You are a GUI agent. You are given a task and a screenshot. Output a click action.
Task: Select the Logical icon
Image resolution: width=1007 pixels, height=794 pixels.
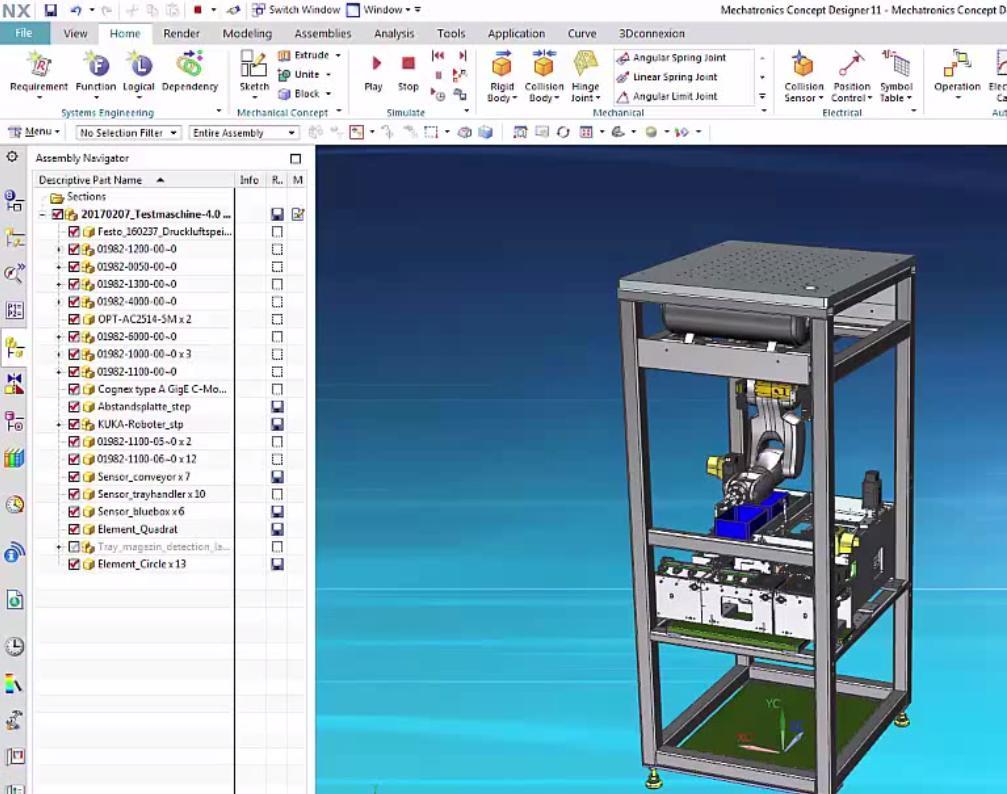click(139, 64)
